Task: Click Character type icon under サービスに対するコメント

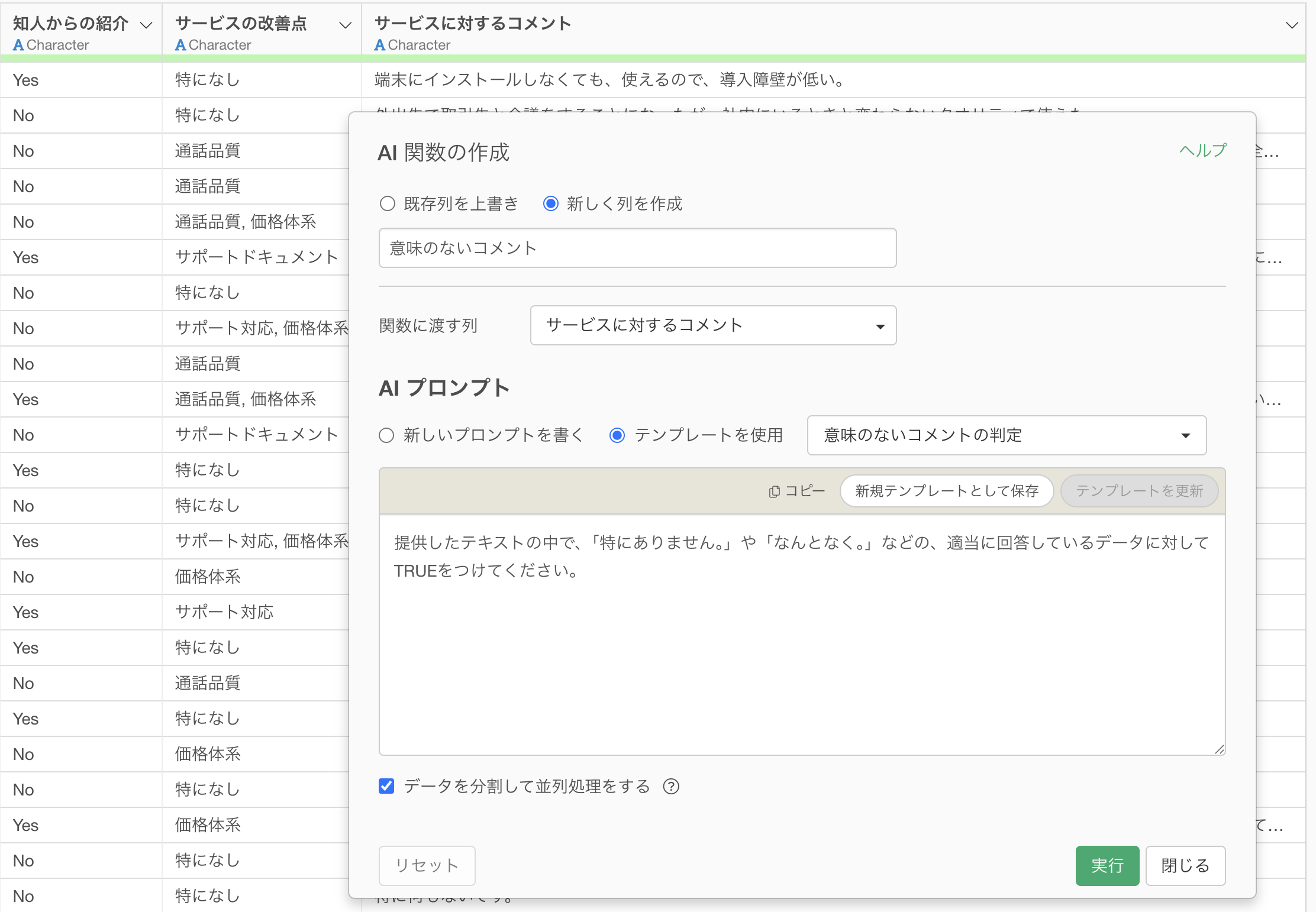Action: [380, 45]
